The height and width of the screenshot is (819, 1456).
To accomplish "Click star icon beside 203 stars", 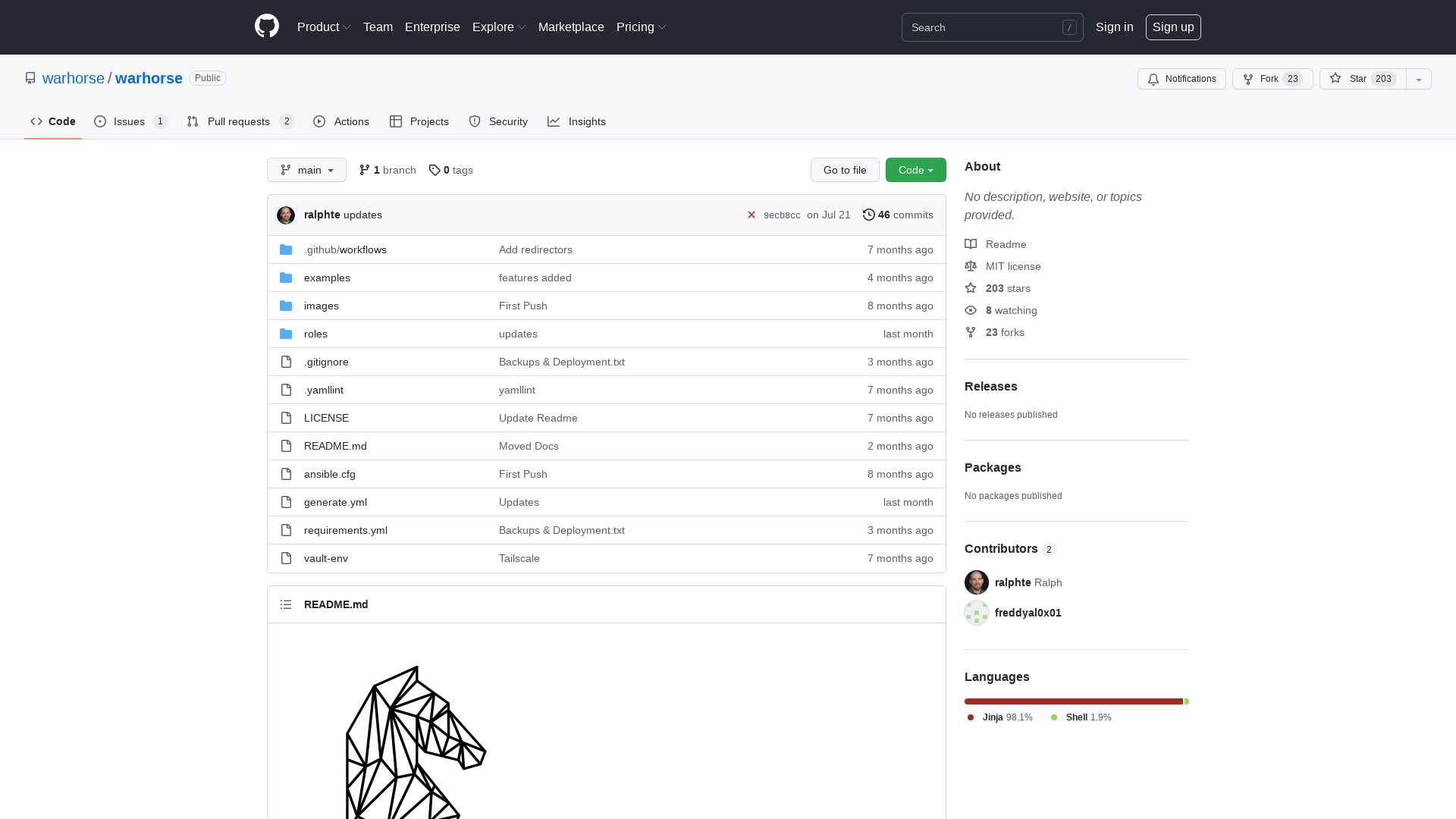I will pyautogui.click(x=971, y=288).
